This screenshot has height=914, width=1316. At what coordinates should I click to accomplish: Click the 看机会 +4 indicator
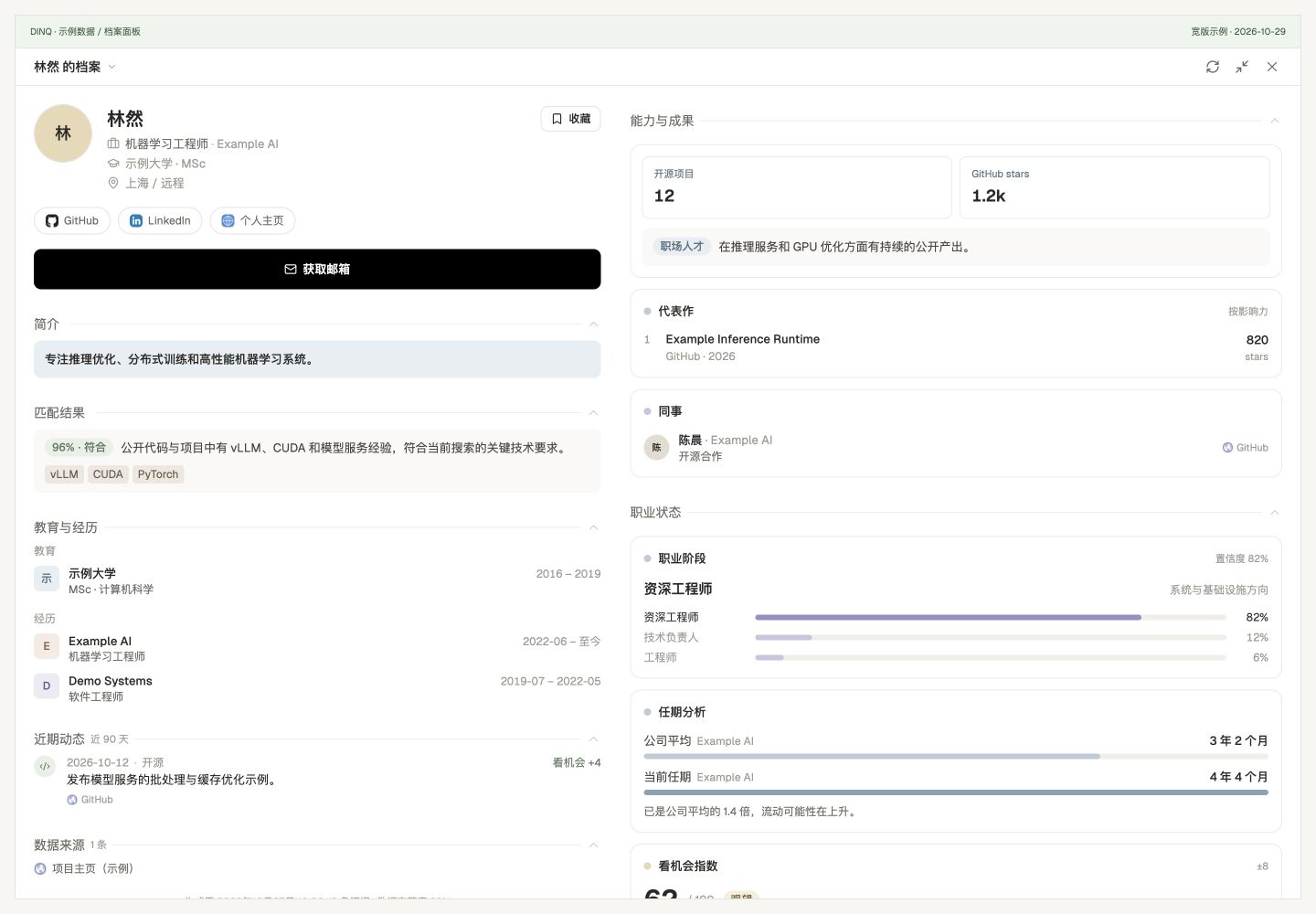click(x=577, y=763)
